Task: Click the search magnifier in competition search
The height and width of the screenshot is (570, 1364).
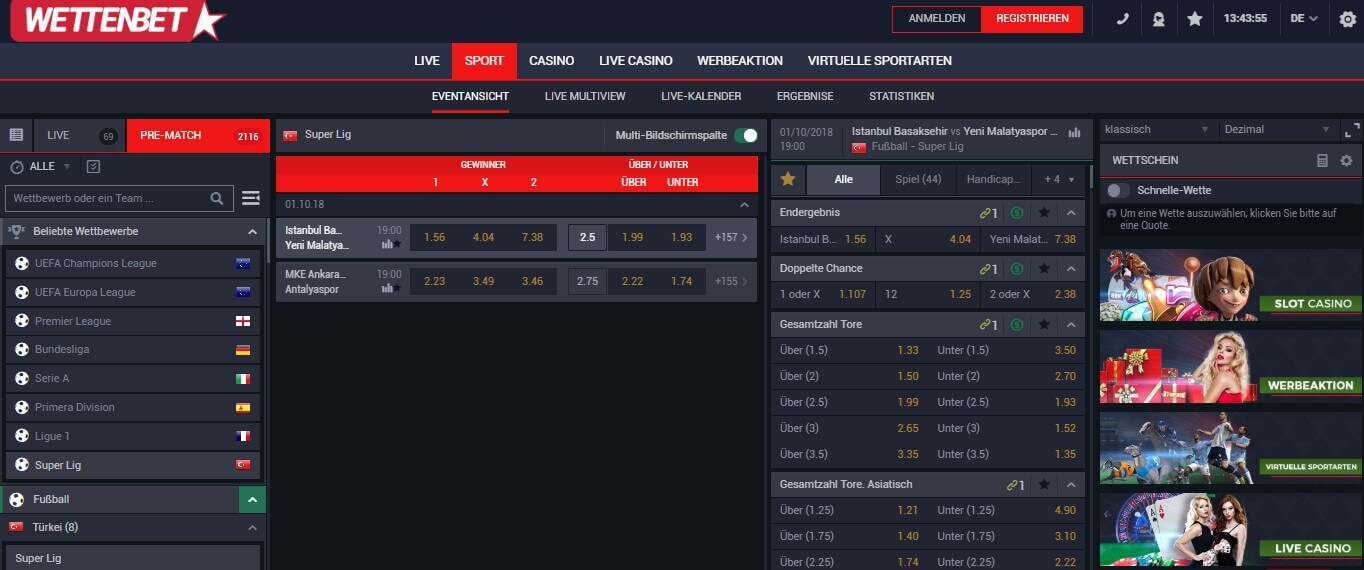Action: click(217, 198)
